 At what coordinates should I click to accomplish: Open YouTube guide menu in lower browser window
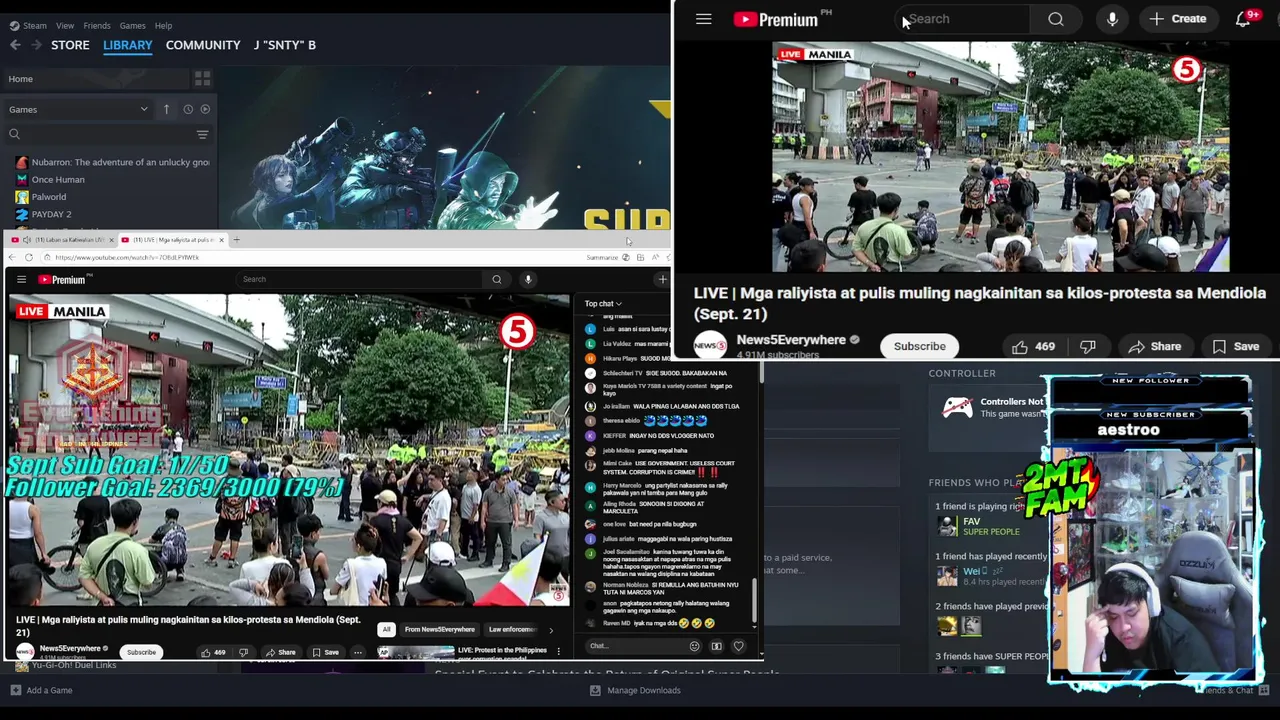[x=21, y=280]
